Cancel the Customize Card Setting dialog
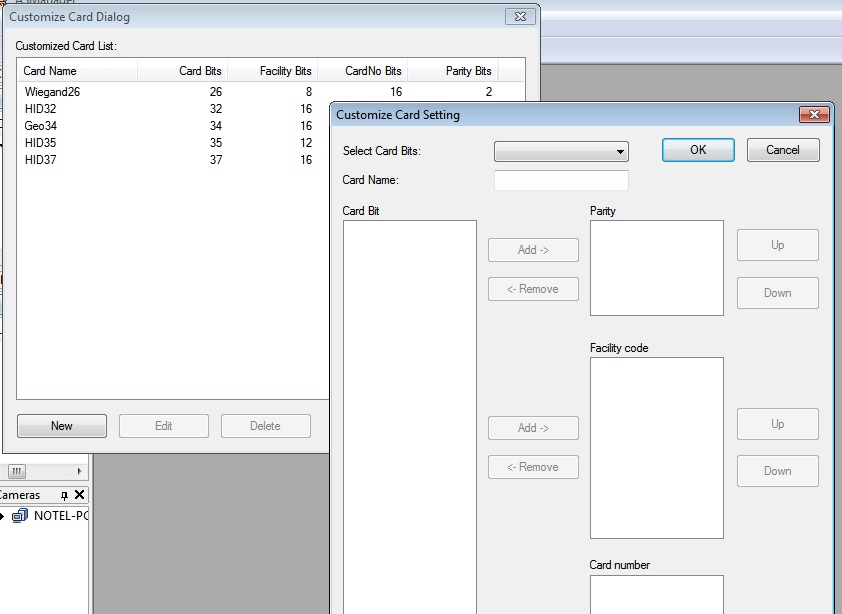 [x=783, y=150]
